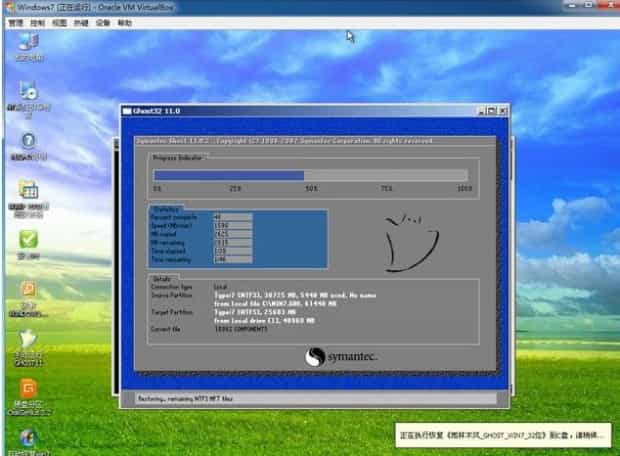Select the orange notepad desktop icon

click(x=28, y=289)
